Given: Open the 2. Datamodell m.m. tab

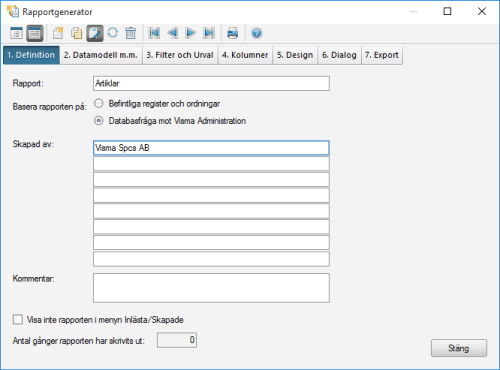Looking at the screenshot, I should tap(101, 55).
